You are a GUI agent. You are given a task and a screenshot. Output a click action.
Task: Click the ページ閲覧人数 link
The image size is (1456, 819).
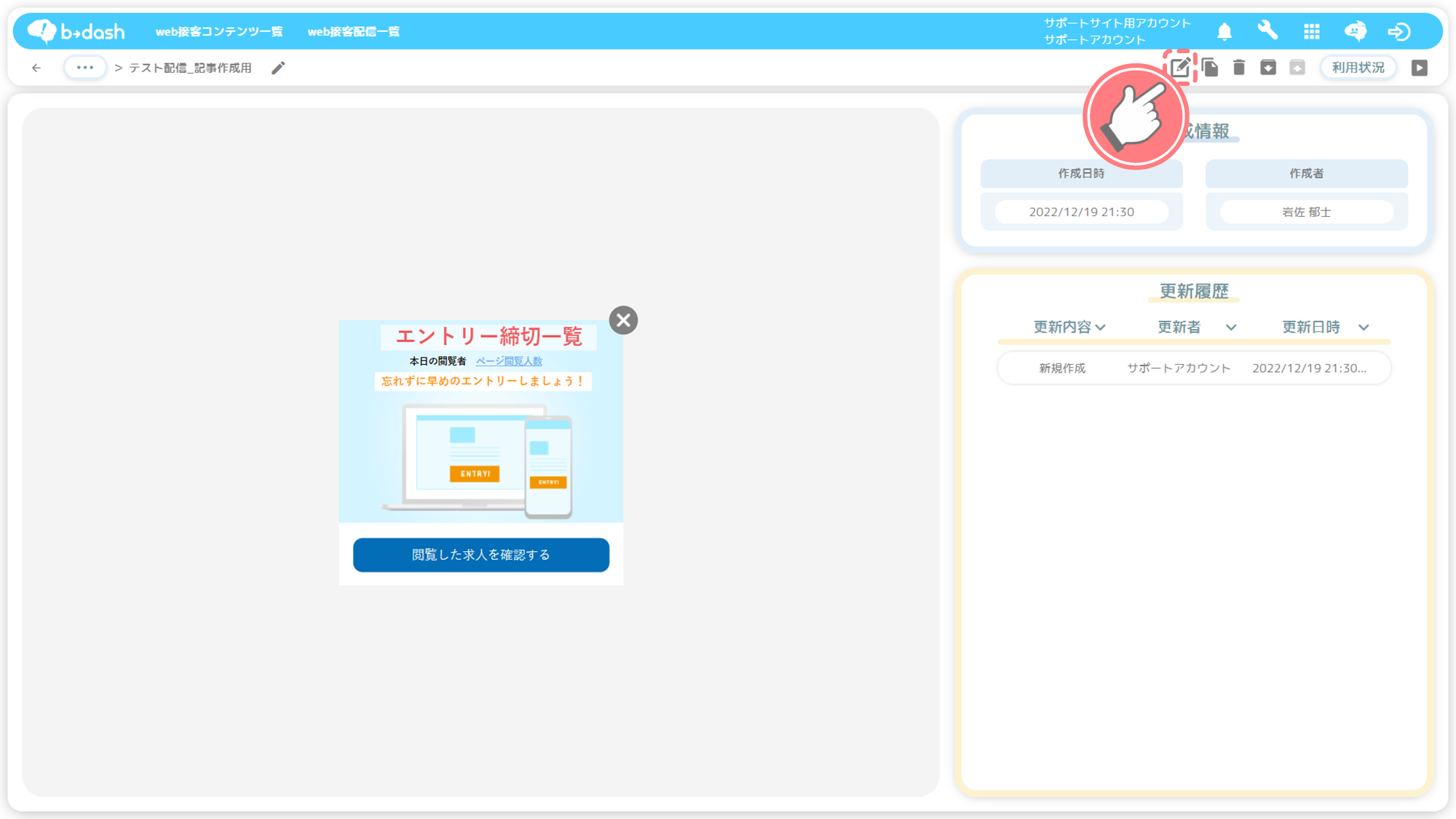coord(509,361)
